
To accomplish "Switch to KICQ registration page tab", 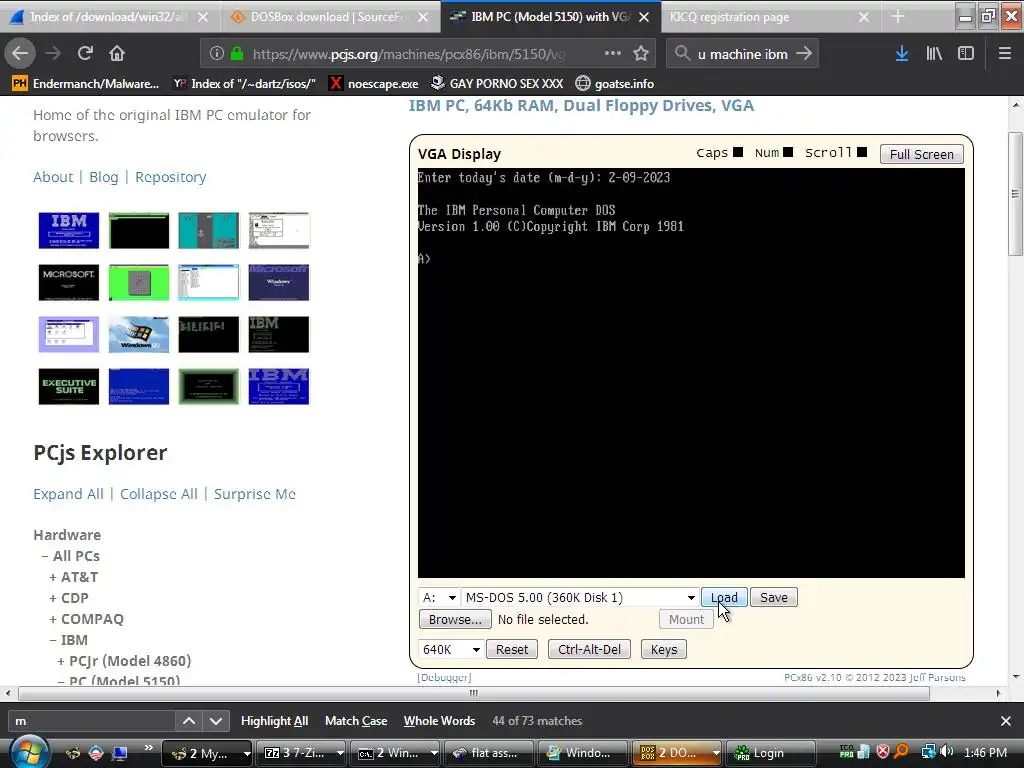I will (769, 17).
